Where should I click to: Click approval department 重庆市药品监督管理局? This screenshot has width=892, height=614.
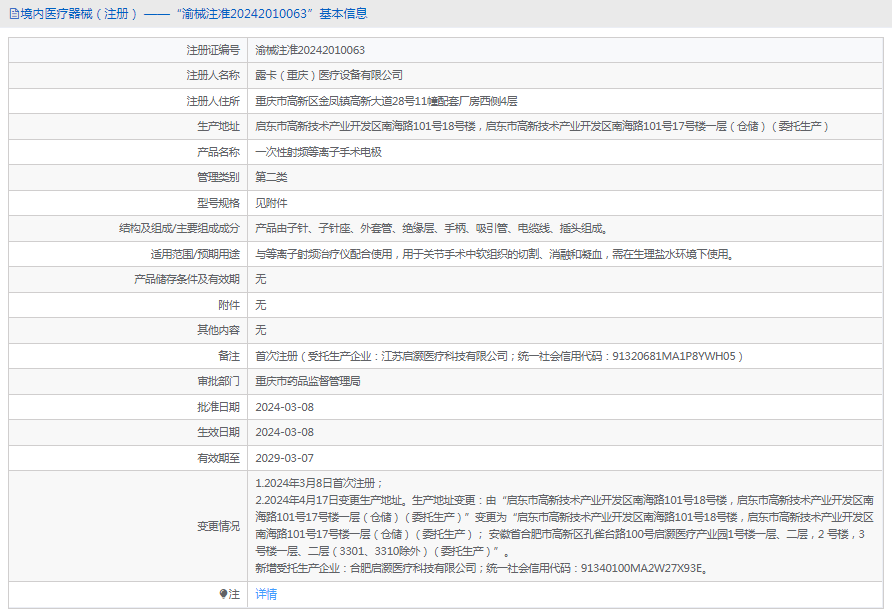coord(307,381)
